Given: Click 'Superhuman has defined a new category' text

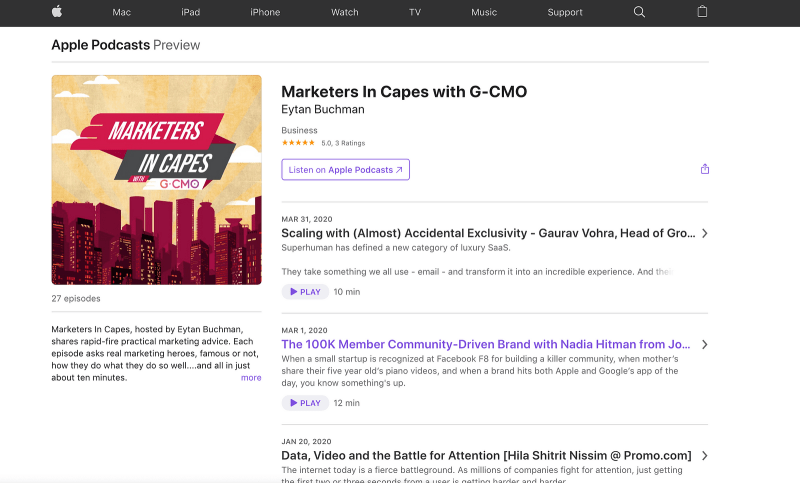Looking at the screenshot, I should click(x=396, y=248).
